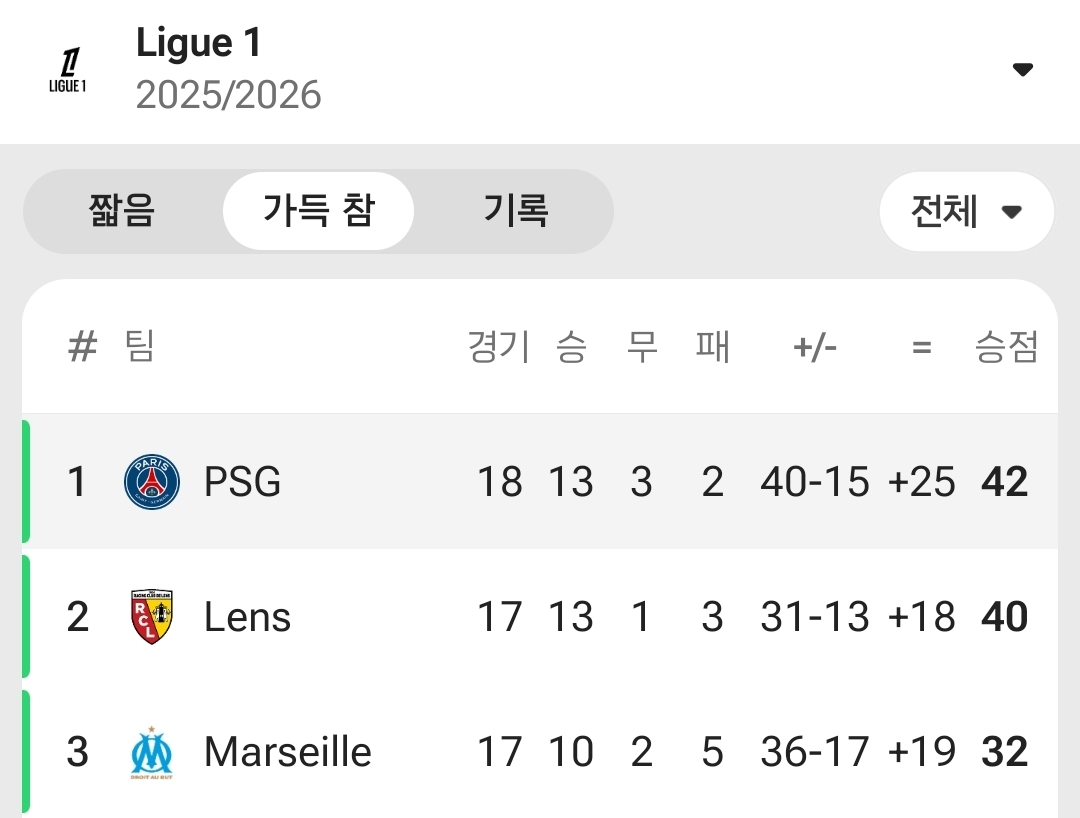Click the +/- goals column header

815,347
